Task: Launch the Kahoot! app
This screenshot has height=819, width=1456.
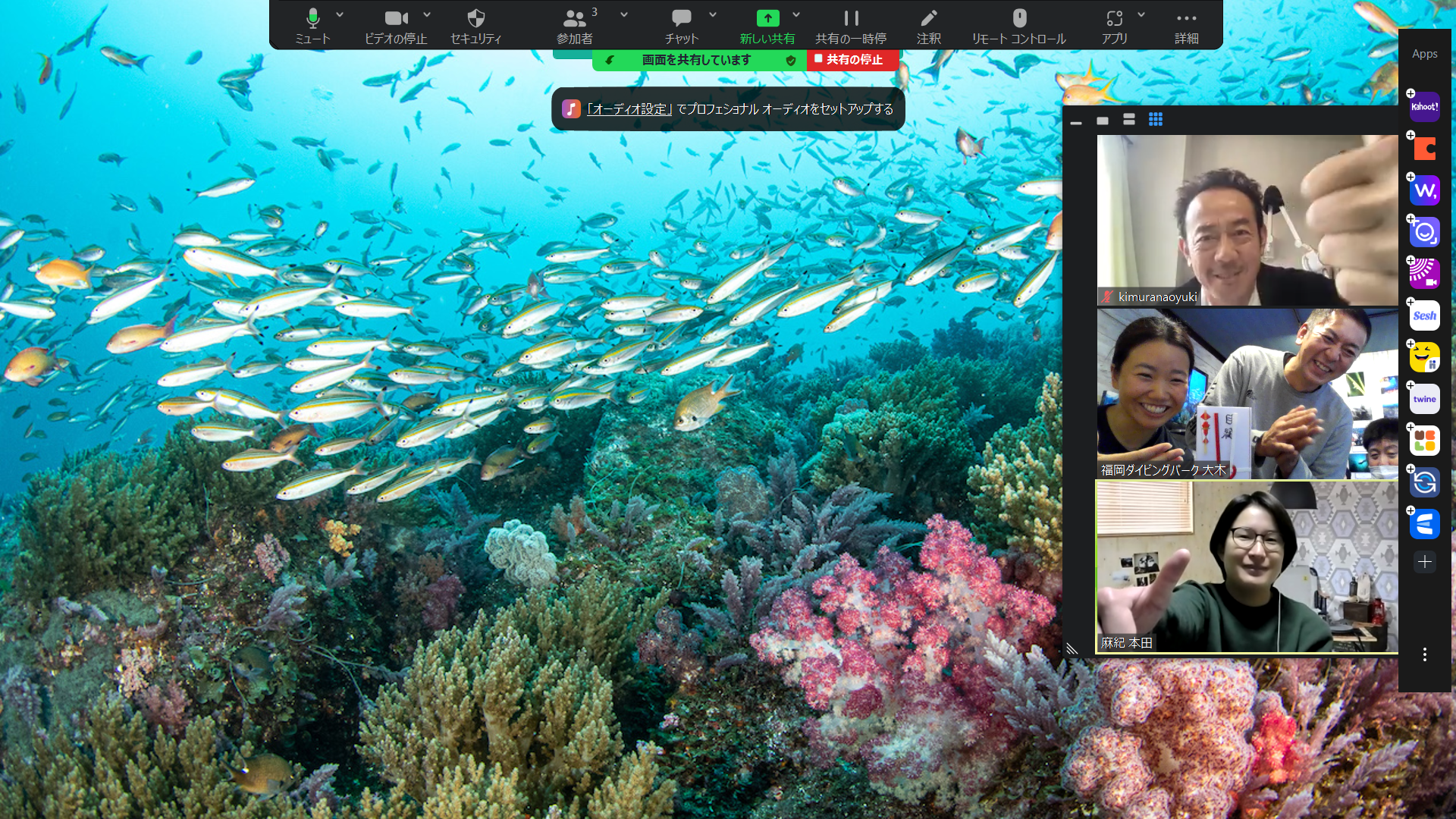Action: [1424, 107]
